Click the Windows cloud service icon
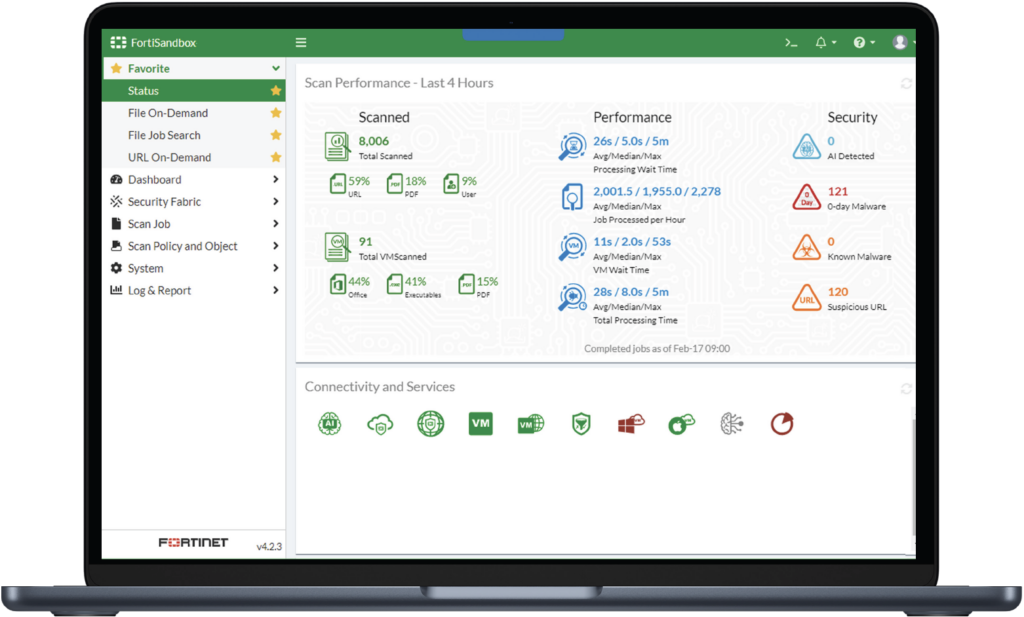The height and width of the screenshot is (617, 1024). point(630,424)
